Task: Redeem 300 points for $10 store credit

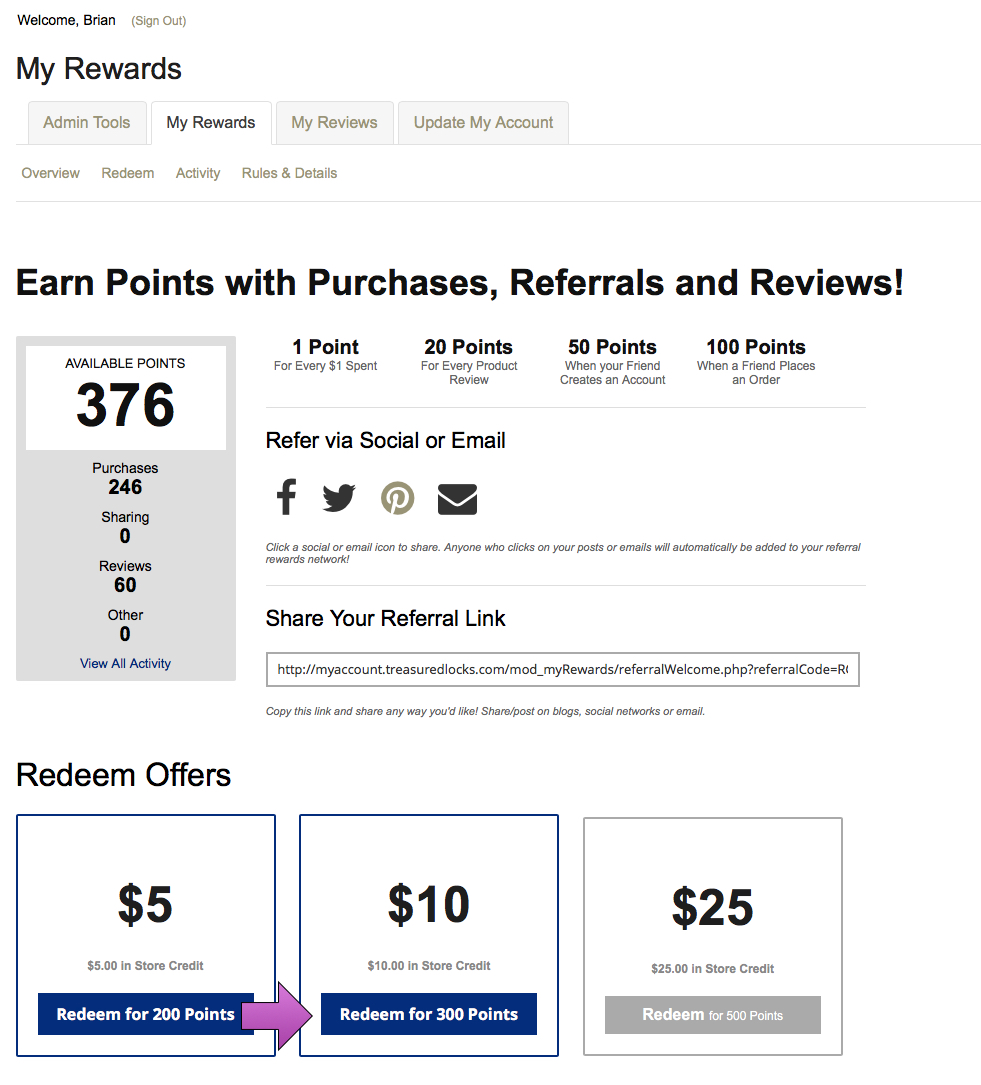Action: (x=428, y=1013)
